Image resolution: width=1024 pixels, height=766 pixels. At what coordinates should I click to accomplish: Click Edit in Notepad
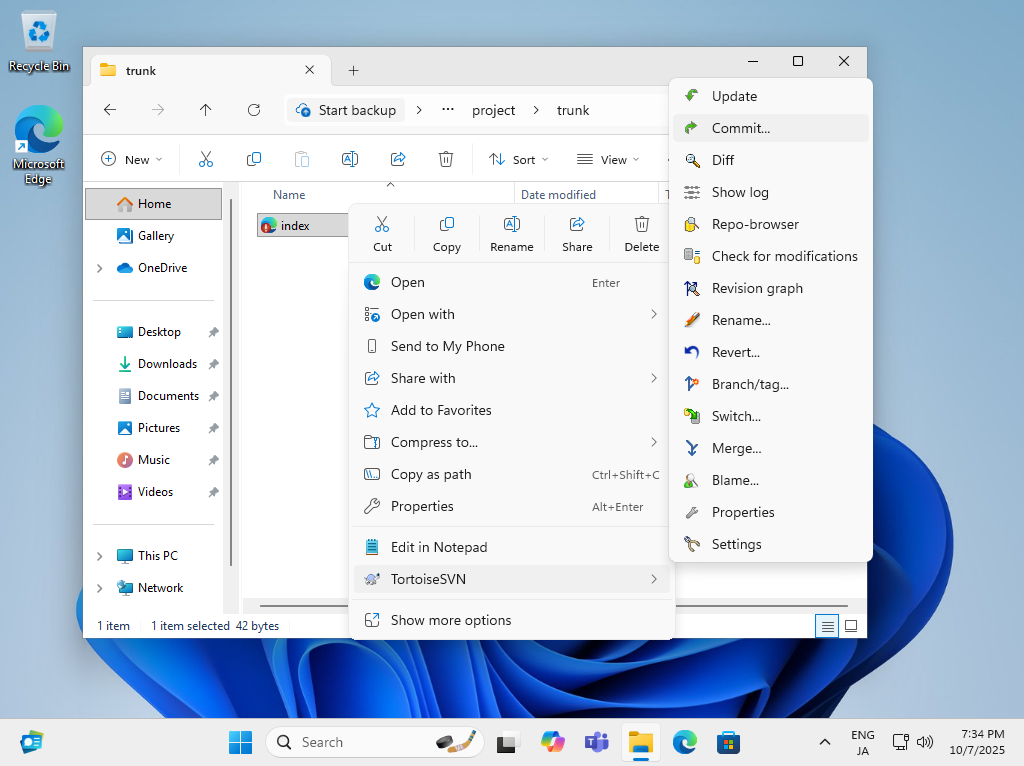(x=438, y=547)
